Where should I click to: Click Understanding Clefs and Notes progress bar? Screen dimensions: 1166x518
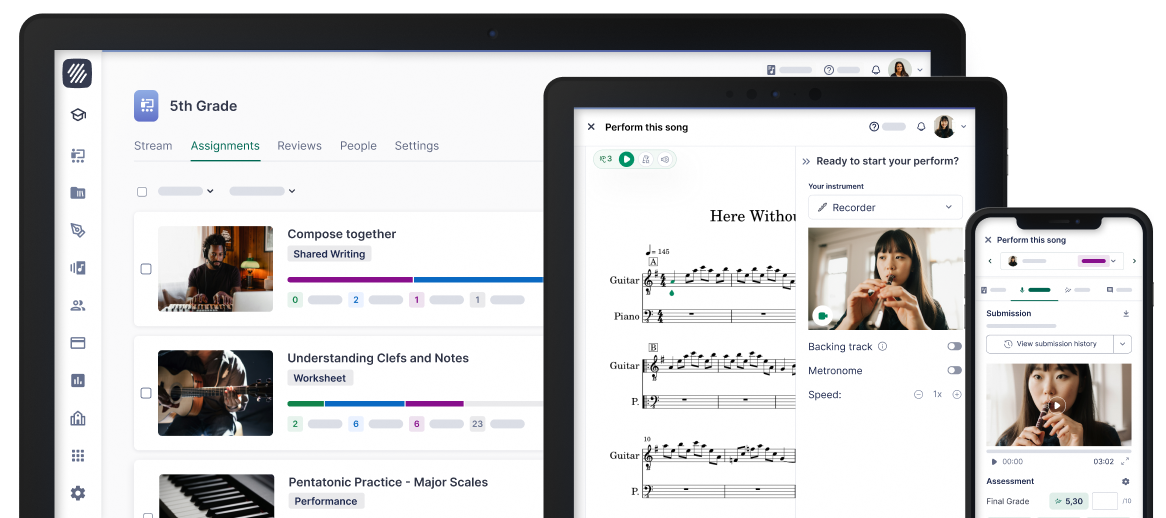(416, 404)
